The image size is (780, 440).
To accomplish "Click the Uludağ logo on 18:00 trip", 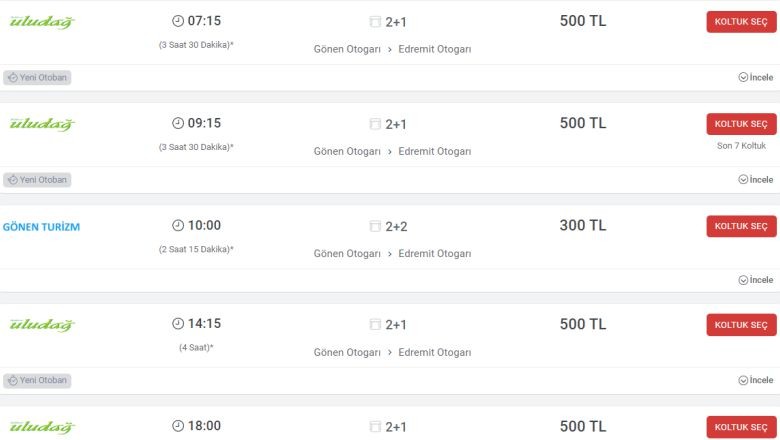I will coord(42,427).
